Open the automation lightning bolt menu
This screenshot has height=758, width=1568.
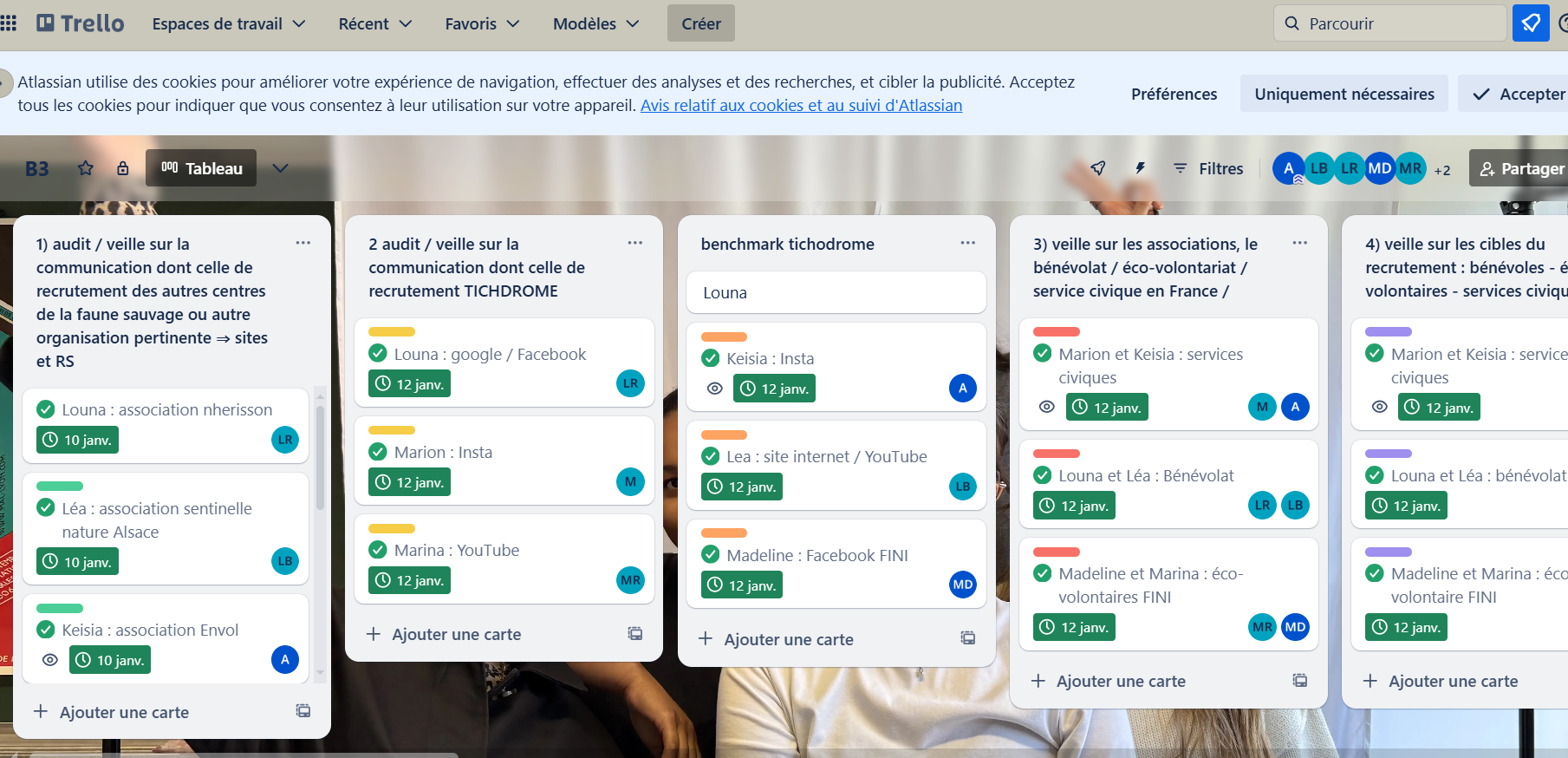[x=1140, y=168]
